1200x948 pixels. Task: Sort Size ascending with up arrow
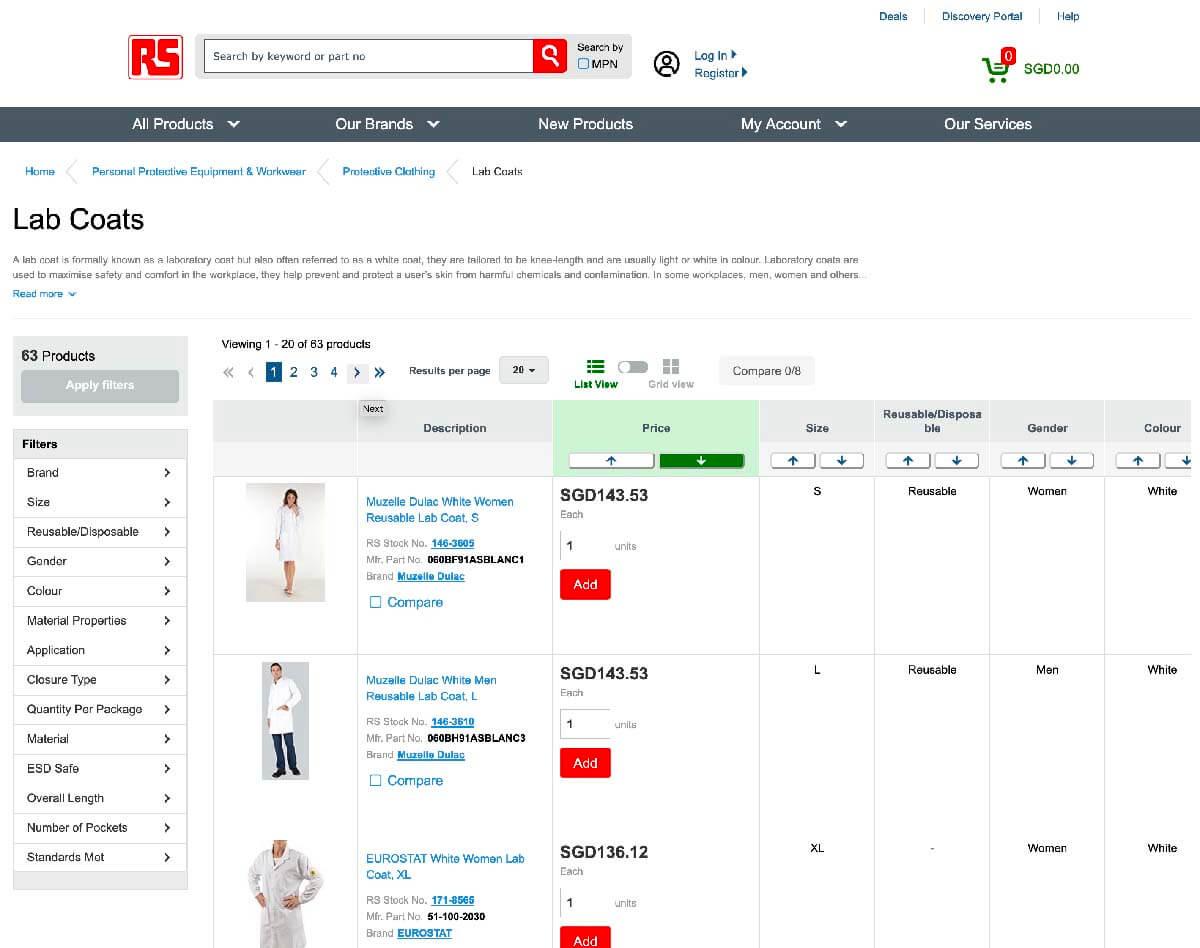[793, 461]
